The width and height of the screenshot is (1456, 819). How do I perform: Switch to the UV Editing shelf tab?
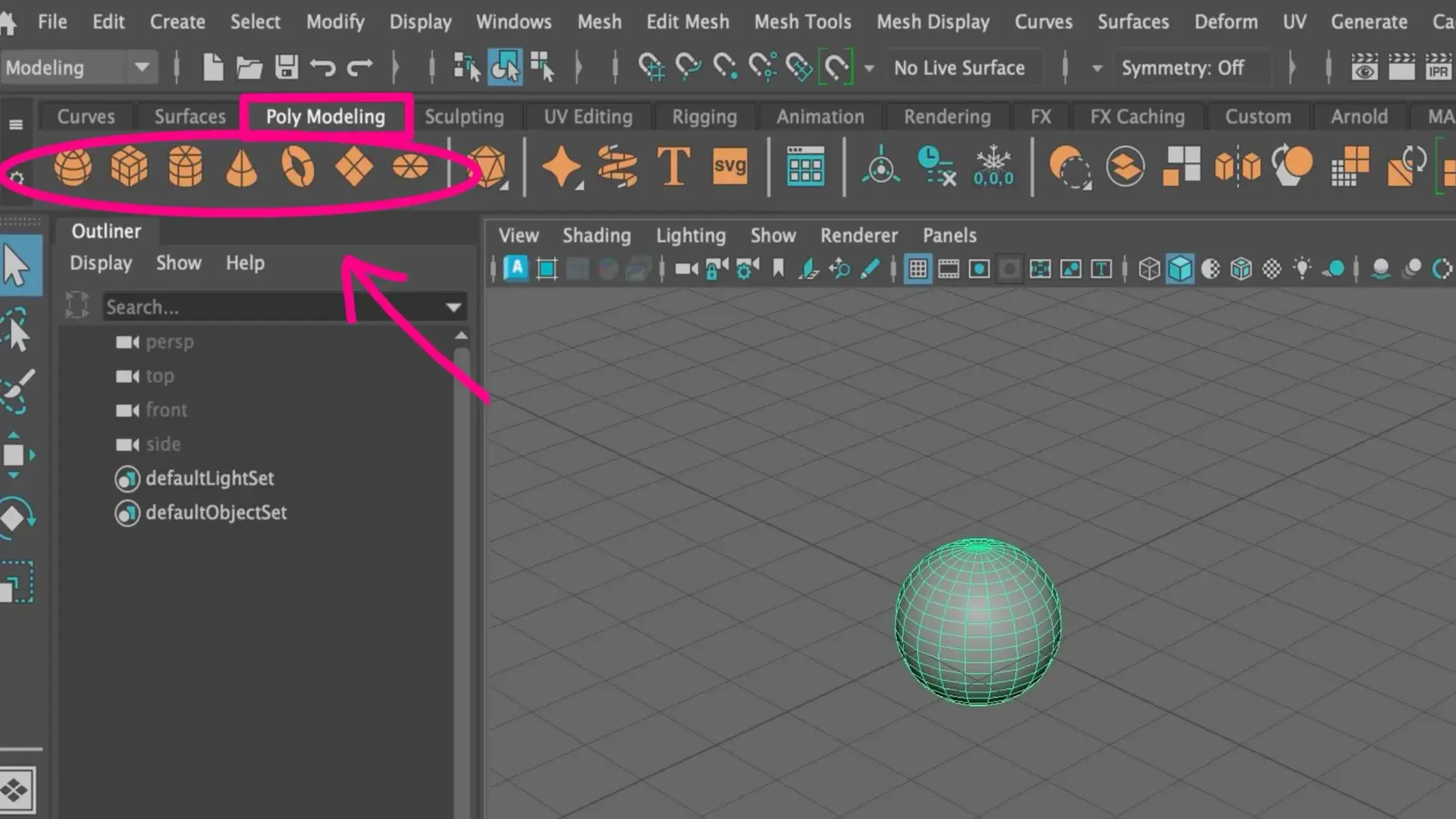coord(588,117)
